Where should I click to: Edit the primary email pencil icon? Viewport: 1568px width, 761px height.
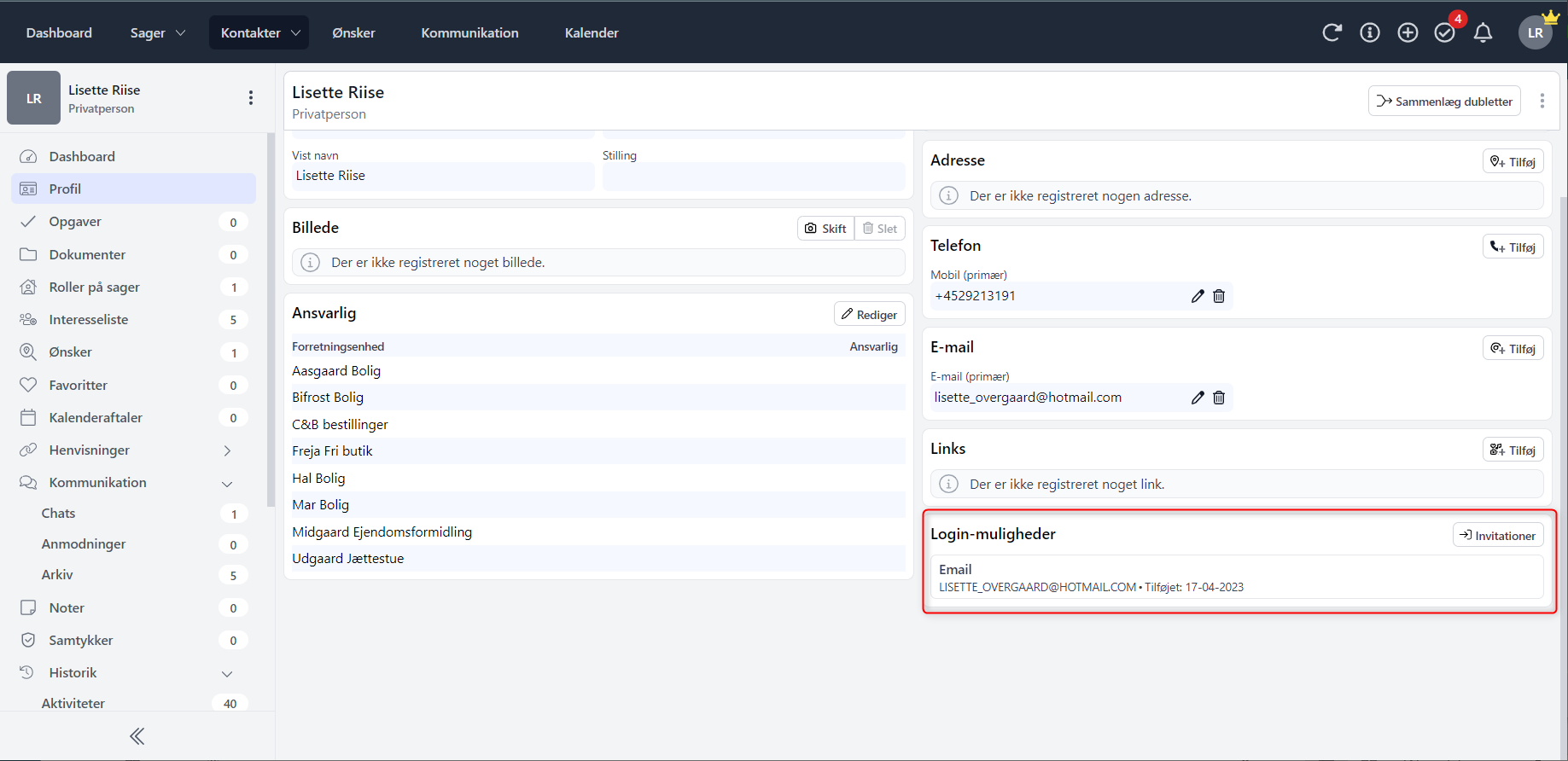click(1198, 398)
